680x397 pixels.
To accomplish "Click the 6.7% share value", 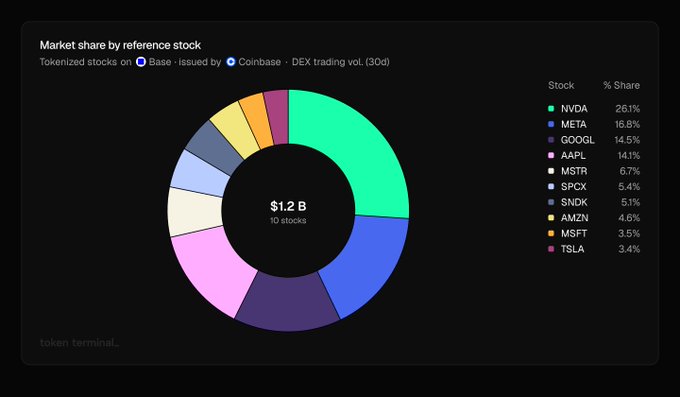I will pyautogui.click(x=630, y=171).
